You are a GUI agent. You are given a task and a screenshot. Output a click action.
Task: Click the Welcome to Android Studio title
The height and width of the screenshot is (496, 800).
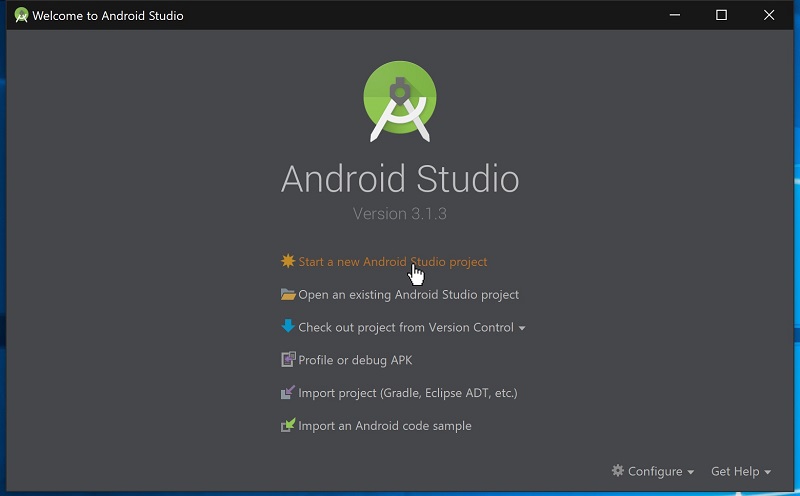(x=108, y=16)
